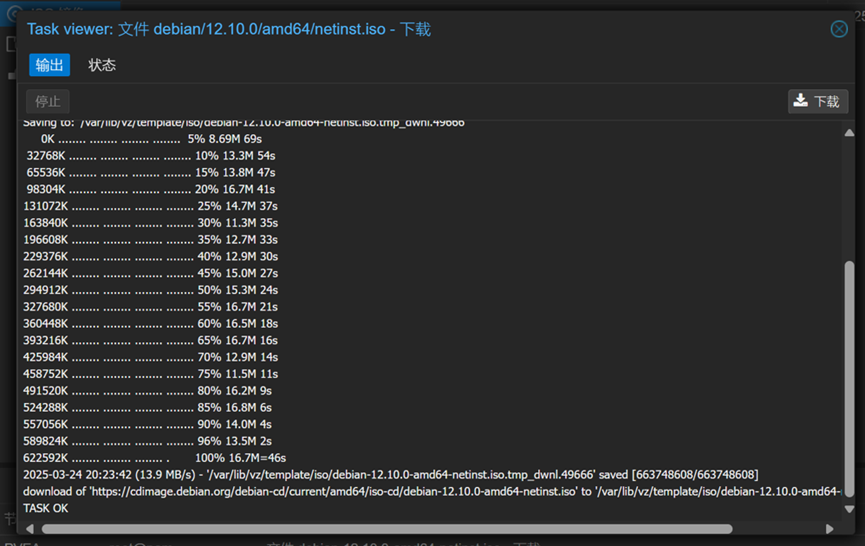Click the 'download of https://cdimage.debian.org' line
This screenshot has width=865, height=546.
tap(432, 491)
